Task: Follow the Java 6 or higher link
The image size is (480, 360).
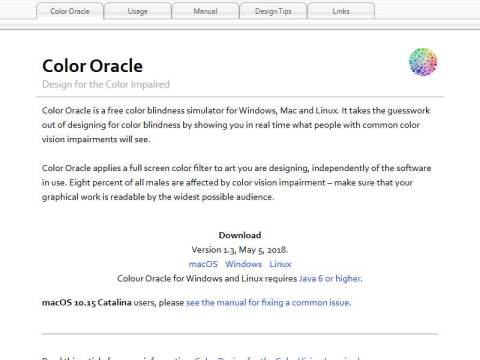Action: click(330, 278)
